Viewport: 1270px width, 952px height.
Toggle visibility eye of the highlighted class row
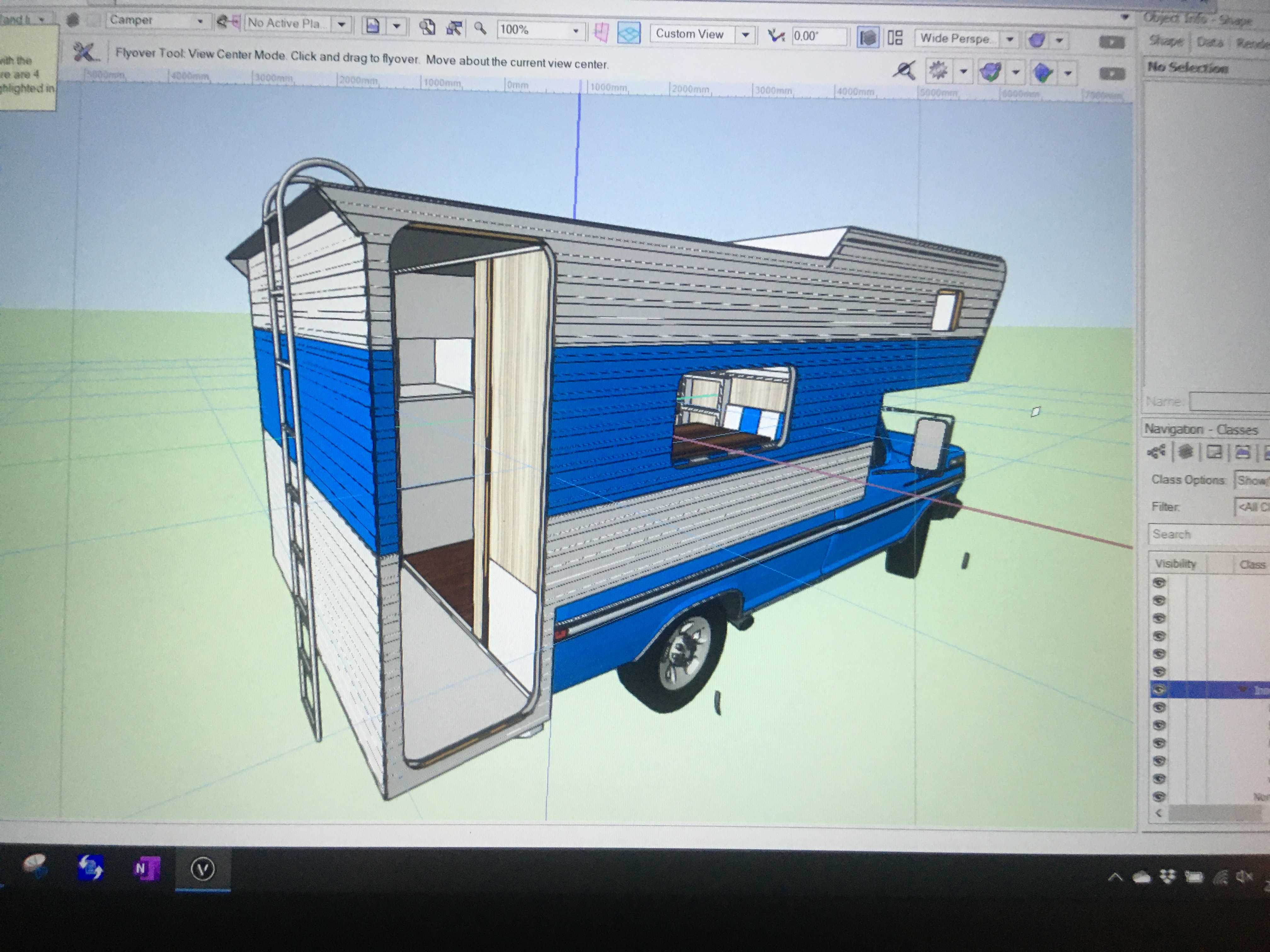click(1159, 689)
